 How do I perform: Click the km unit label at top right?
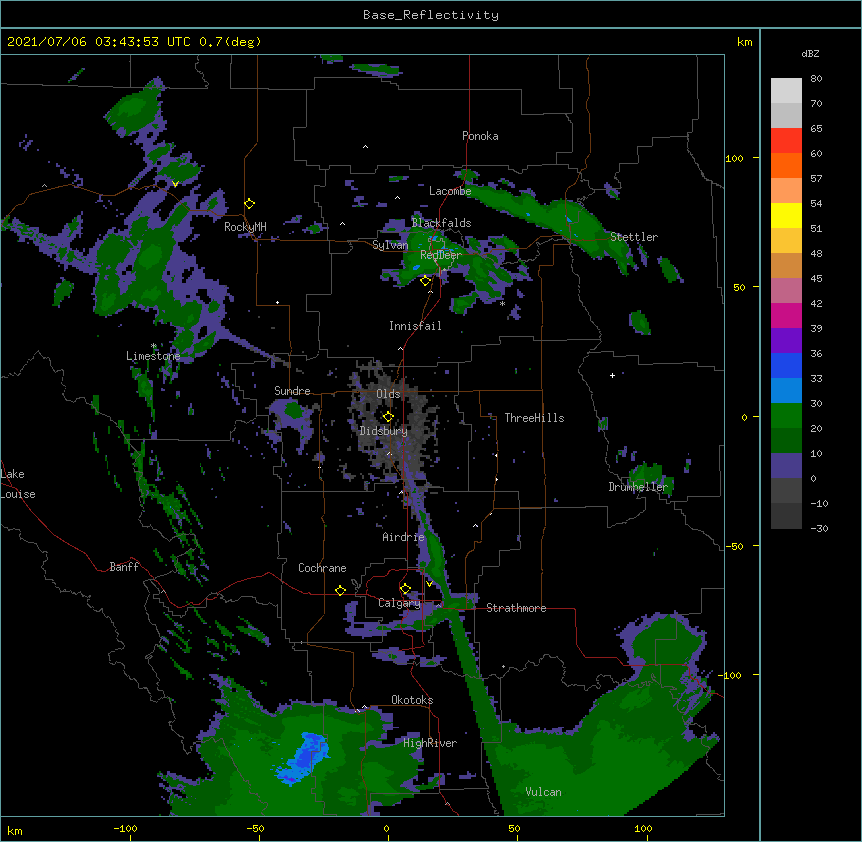745,42
